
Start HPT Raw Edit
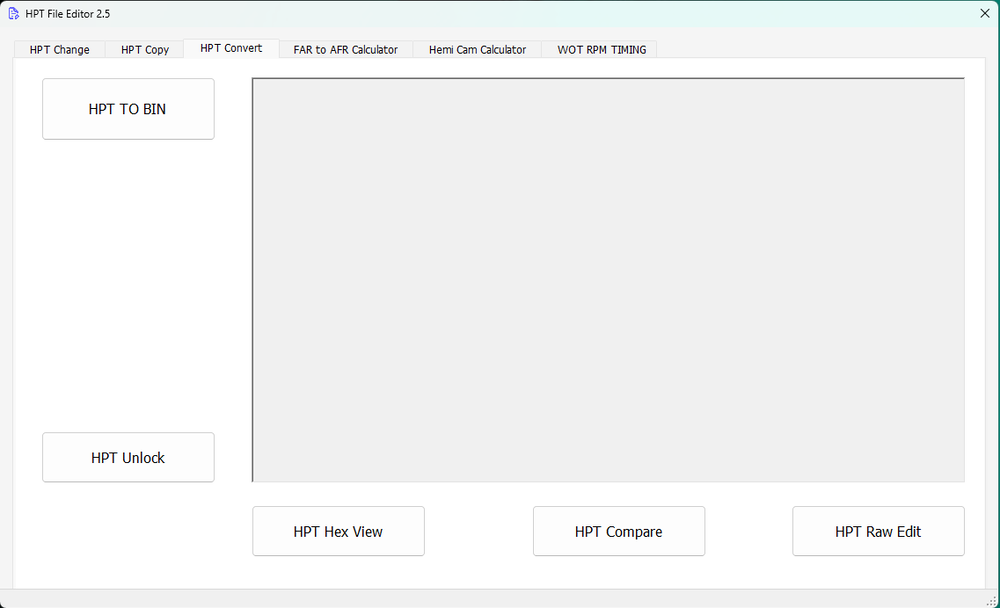click(x=878, y=532)
